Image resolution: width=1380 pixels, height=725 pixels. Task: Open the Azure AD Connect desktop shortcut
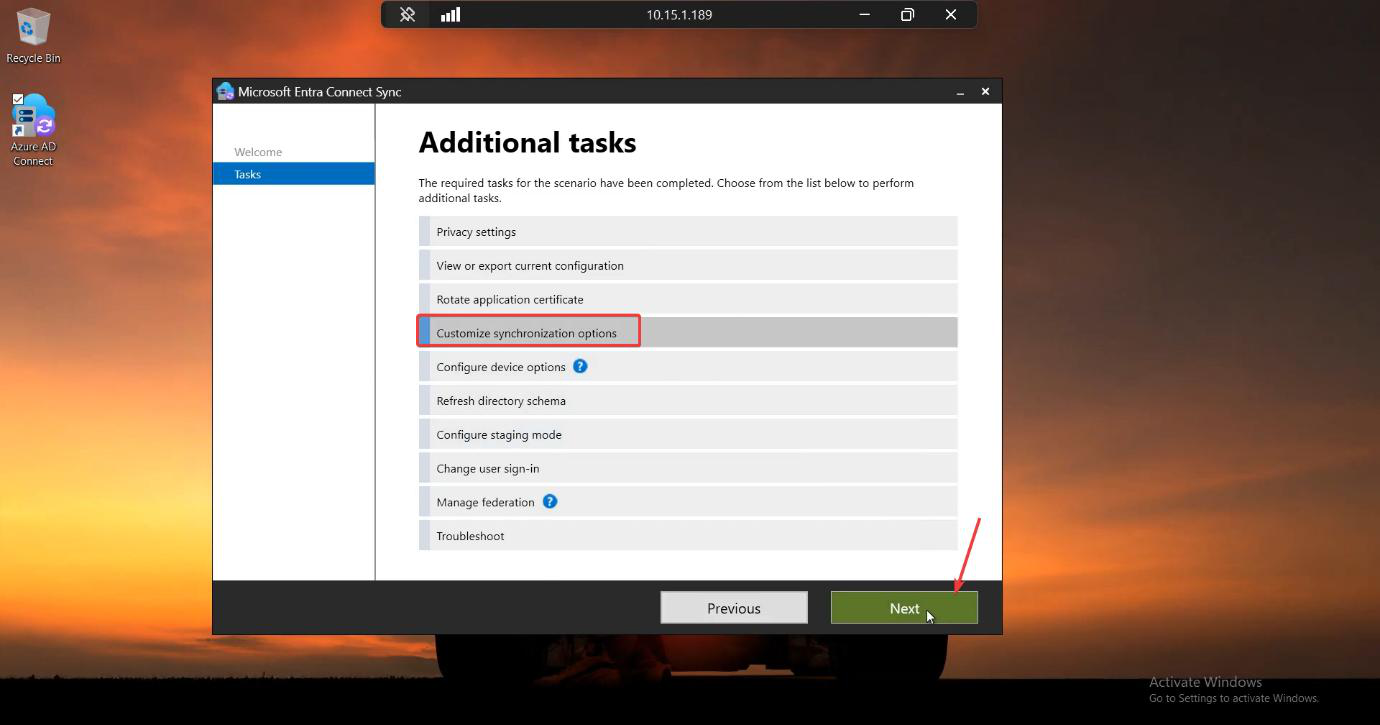click(33, 130)
